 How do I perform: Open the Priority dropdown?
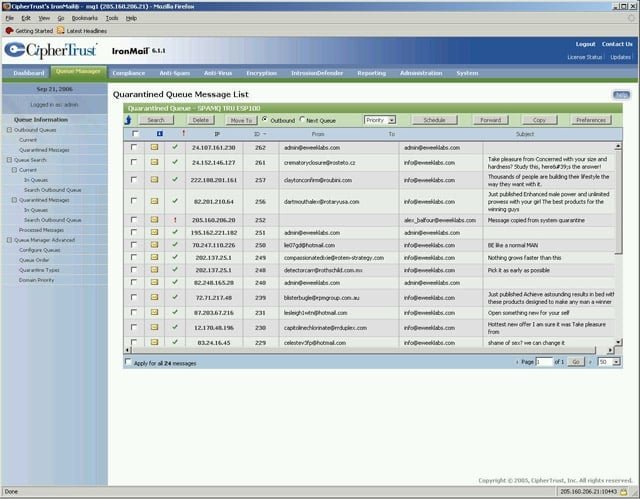(380, 120)
